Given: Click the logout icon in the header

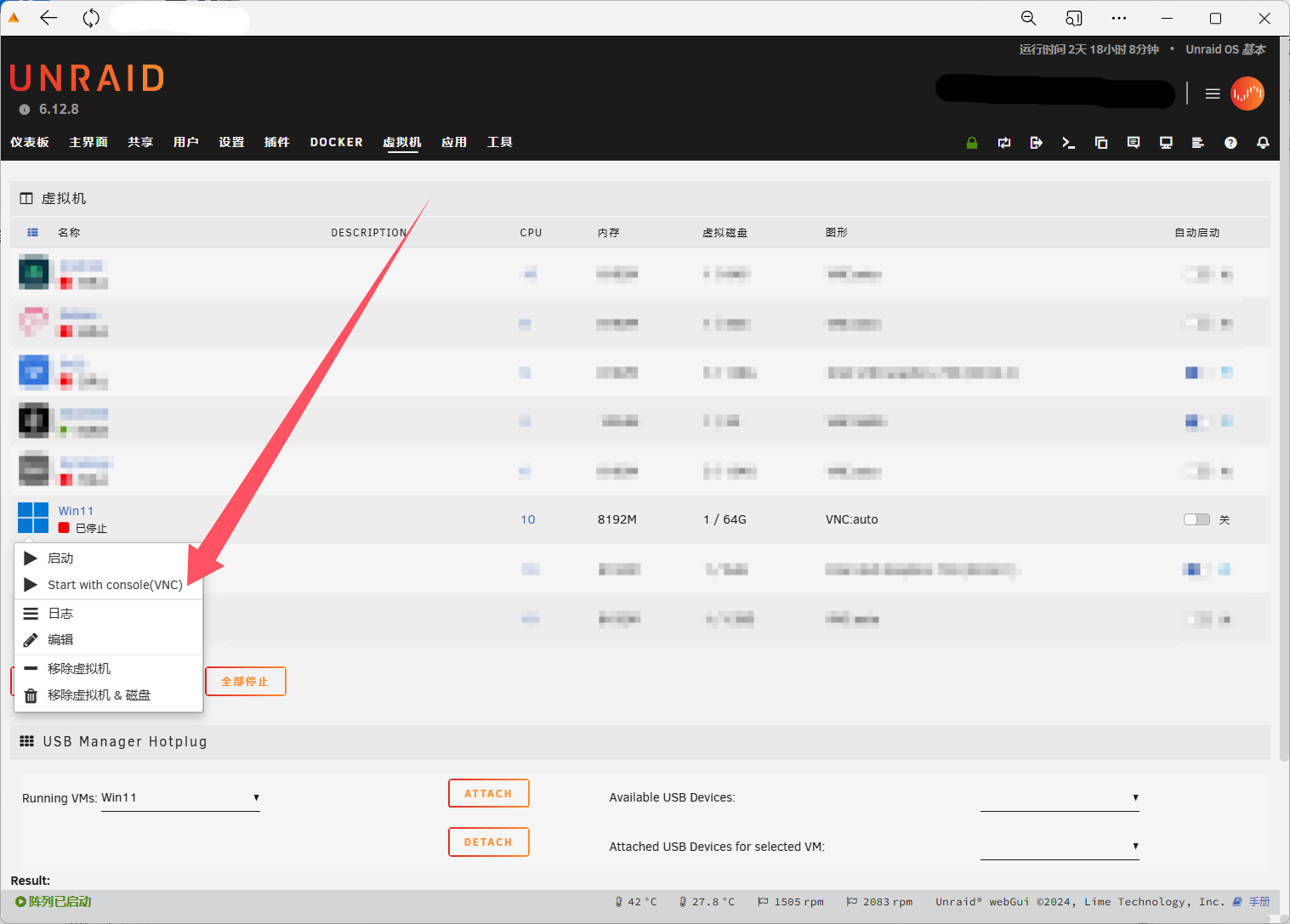Looking at the screenshot, I should click(x=1036, y=143).
